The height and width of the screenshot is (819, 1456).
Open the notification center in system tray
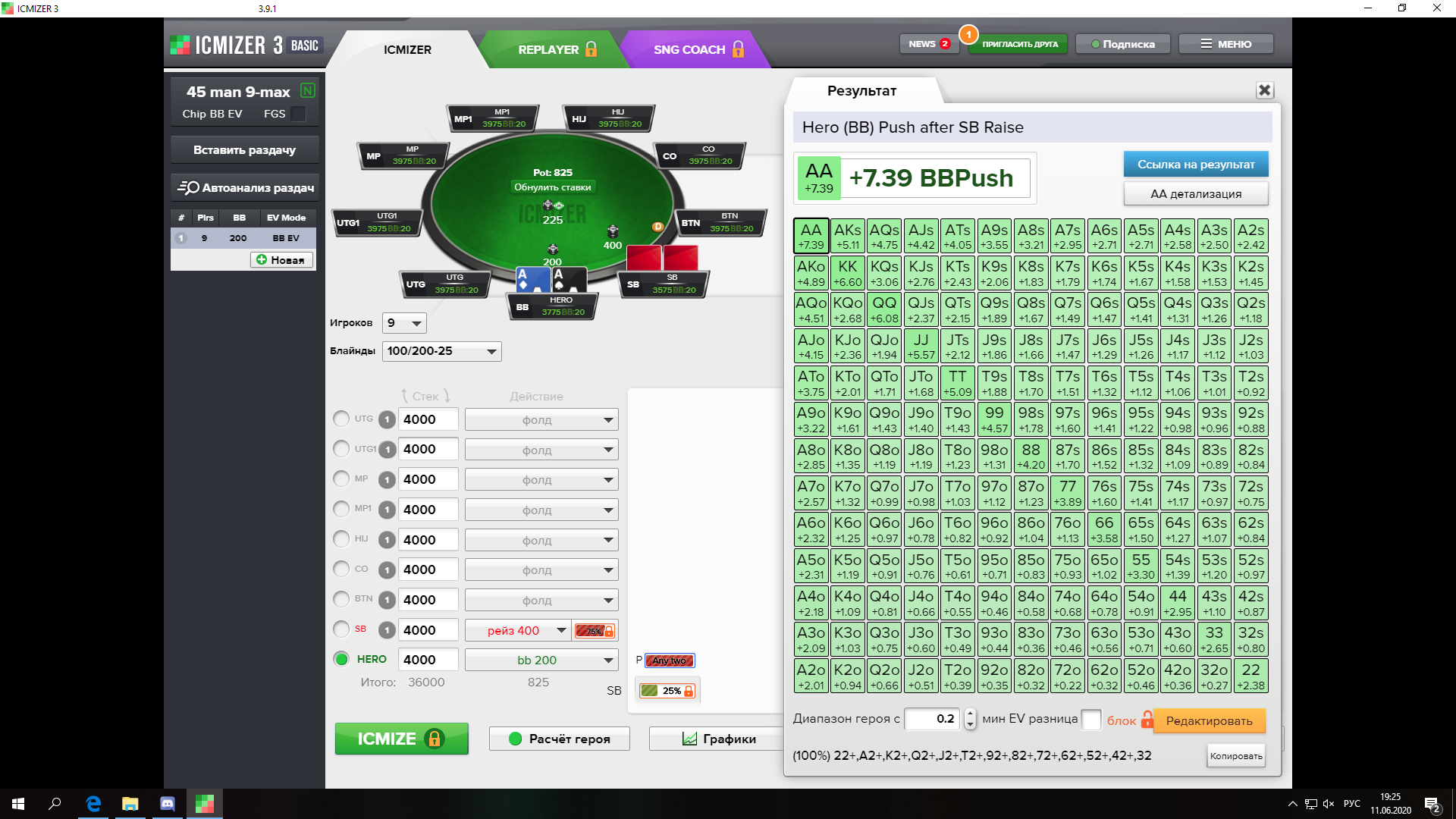coord(1432,805)
